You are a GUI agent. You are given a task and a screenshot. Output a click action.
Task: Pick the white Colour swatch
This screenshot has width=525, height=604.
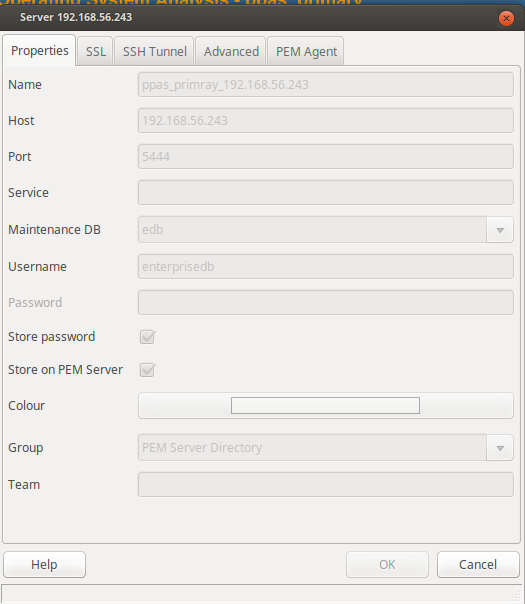[x=325, y=406]
